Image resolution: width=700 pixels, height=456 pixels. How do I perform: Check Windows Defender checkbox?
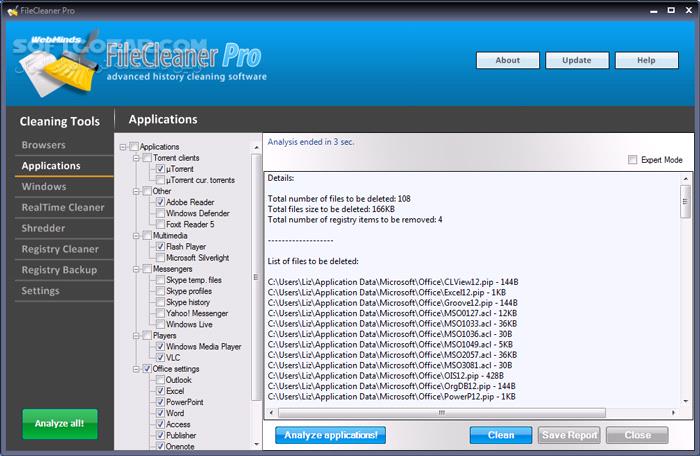pos(160,213)
